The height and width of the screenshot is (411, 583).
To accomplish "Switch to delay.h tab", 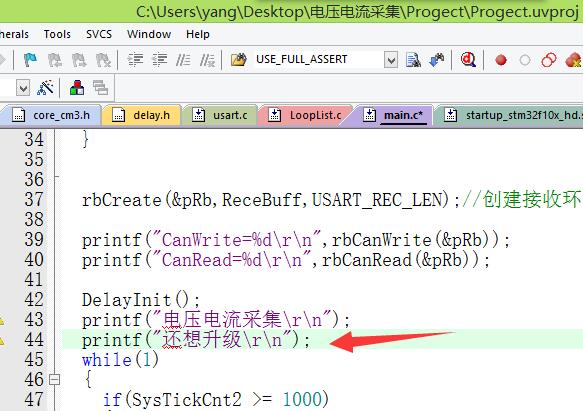I will pyautogui.click(x=141, y=115).
